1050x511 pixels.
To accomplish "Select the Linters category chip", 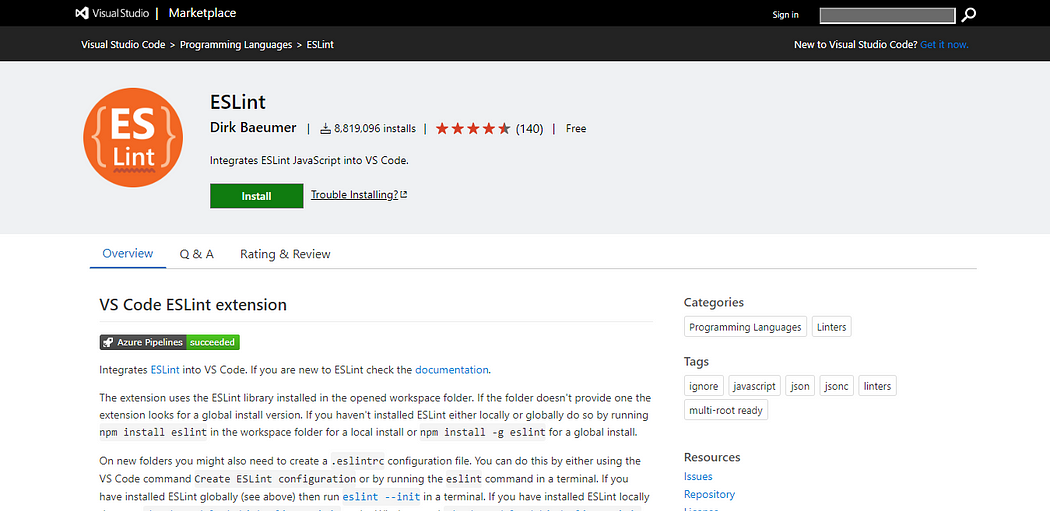I will coord(832,327).
